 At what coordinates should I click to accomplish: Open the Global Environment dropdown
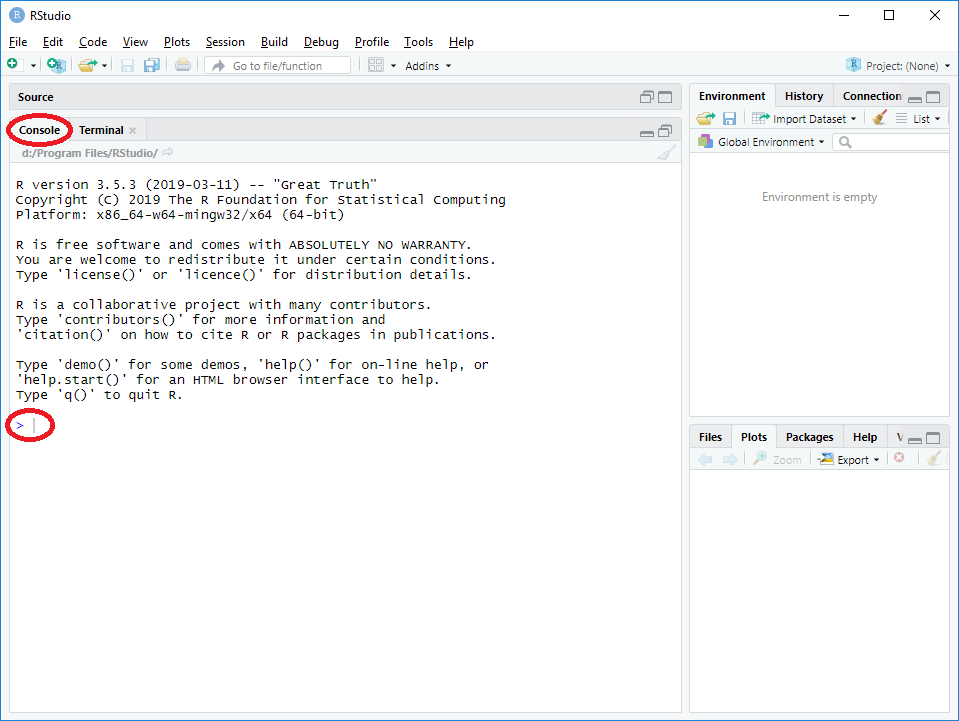pyautogui.click(x=761, y=142)
